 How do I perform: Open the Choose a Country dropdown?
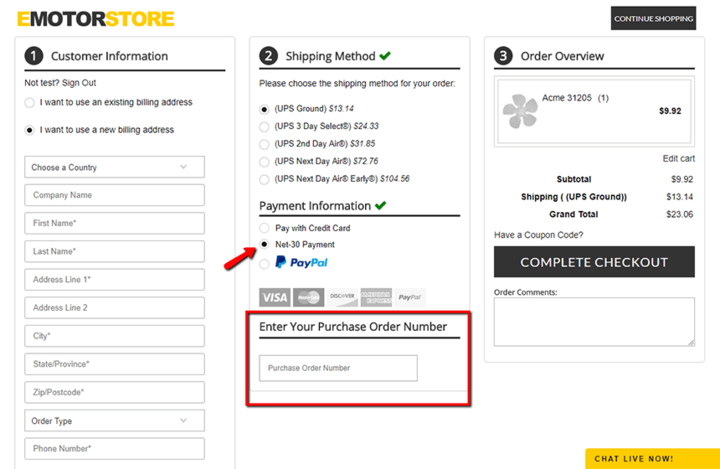coord(114,167)
